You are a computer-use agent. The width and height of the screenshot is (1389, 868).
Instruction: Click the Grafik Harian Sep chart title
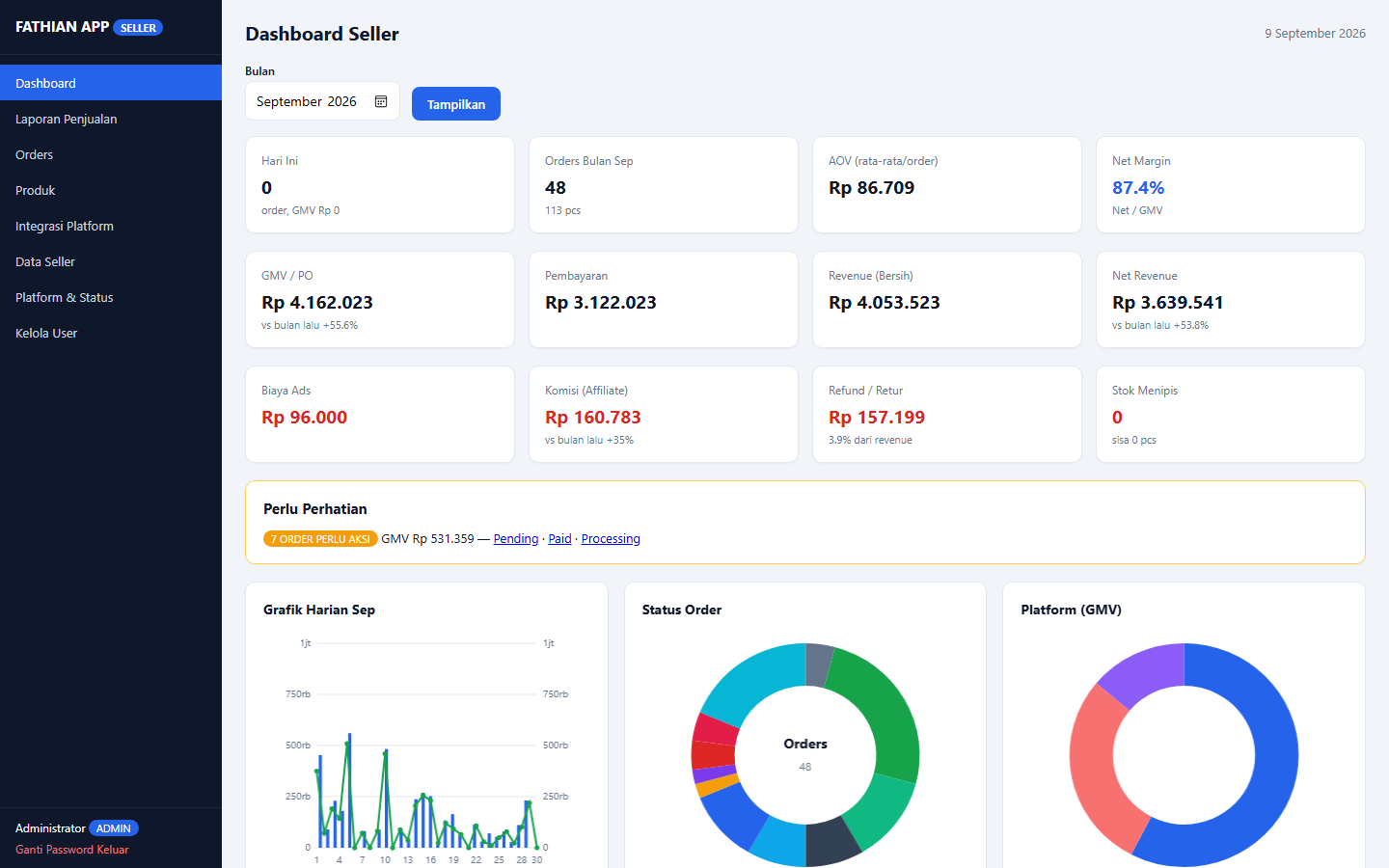(319, 610)
